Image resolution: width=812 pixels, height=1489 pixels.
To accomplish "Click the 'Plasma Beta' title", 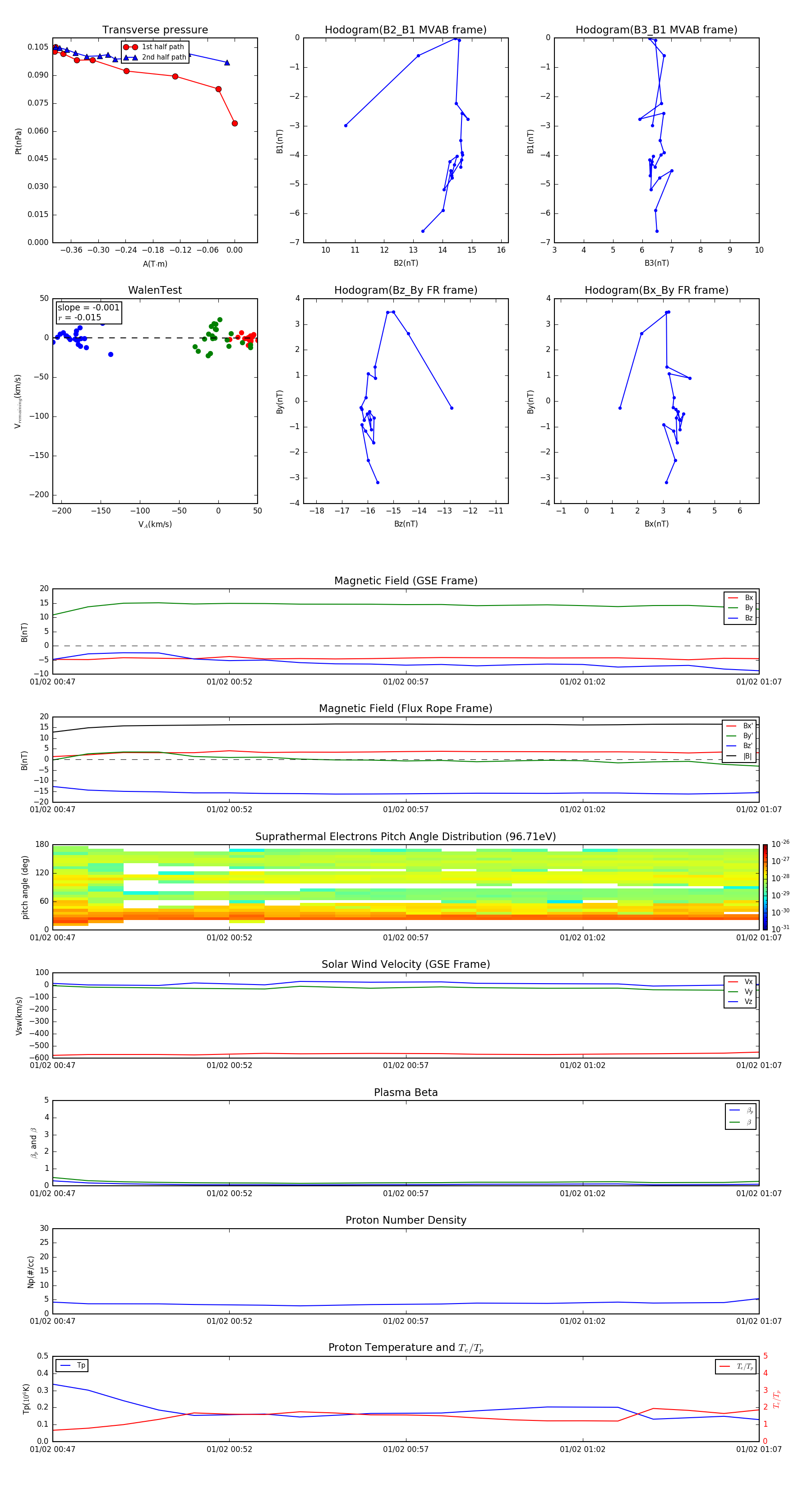I will 406,1092.
